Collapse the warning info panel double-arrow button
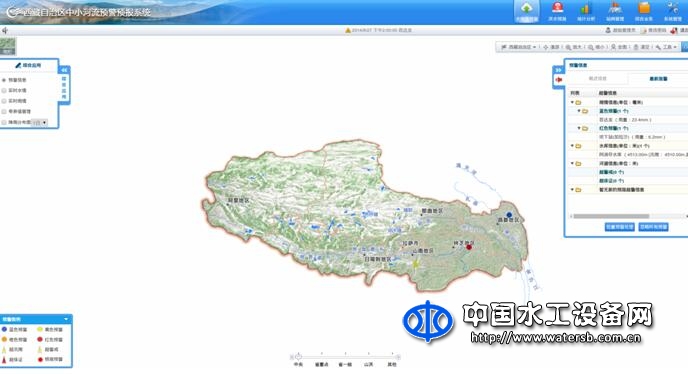 [x=558, y=70]
